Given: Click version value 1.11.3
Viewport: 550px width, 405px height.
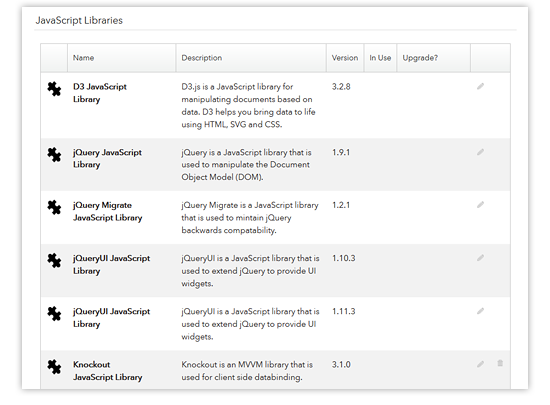Looking at the screenshot, I should (343, 312).
